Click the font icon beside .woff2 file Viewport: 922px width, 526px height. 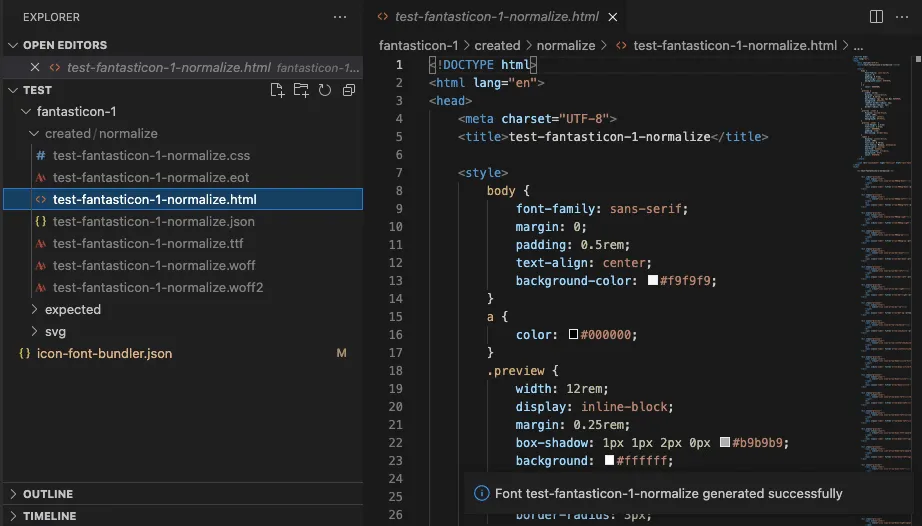point(41,287)
